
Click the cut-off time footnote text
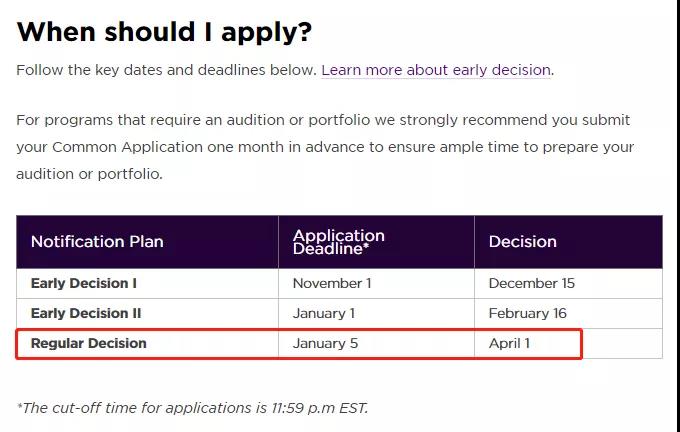[192, 407]
